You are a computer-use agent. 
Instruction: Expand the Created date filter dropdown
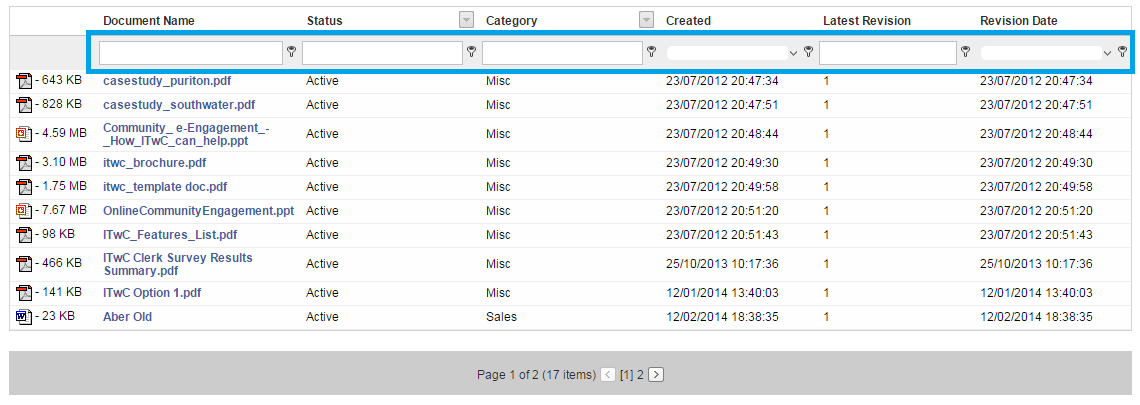point(792,53)
